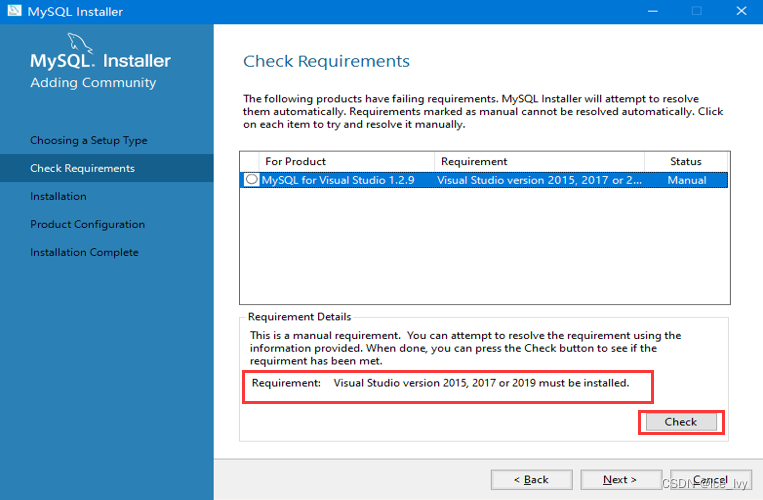
Task: Click the Requirement column header
Action: 539,161
